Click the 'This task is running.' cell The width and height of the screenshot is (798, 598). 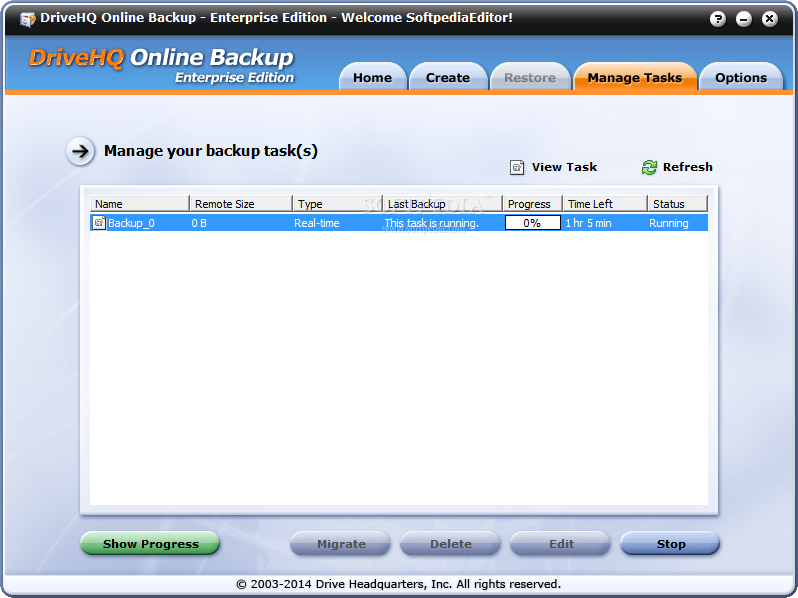[432, 223]
